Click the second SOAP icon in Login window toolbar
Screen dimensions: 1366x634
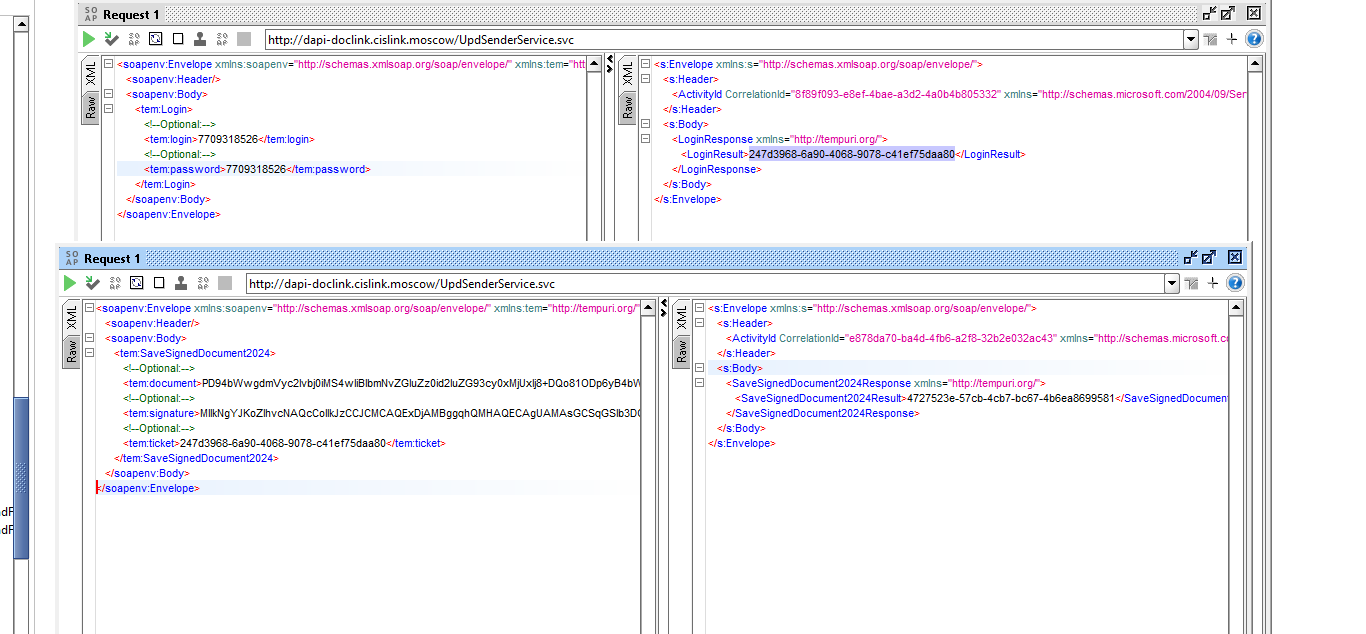[x=222, y=39]
